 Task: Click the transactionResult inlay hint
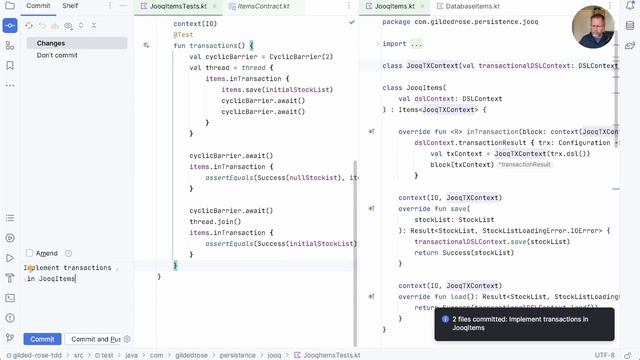click(x=524, y=164)
